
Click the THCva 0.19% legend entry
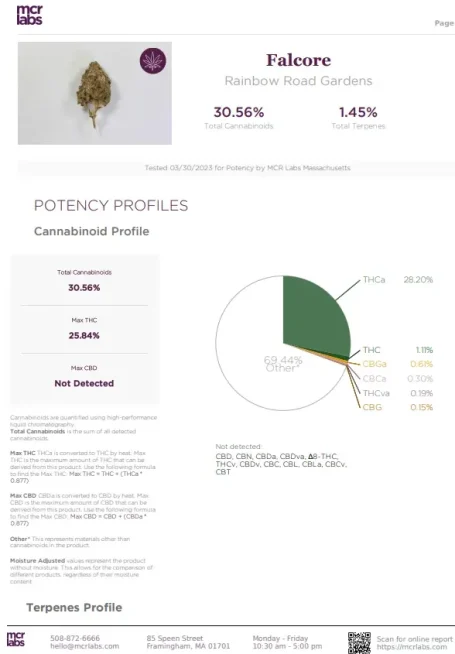[x=398, y=393]
